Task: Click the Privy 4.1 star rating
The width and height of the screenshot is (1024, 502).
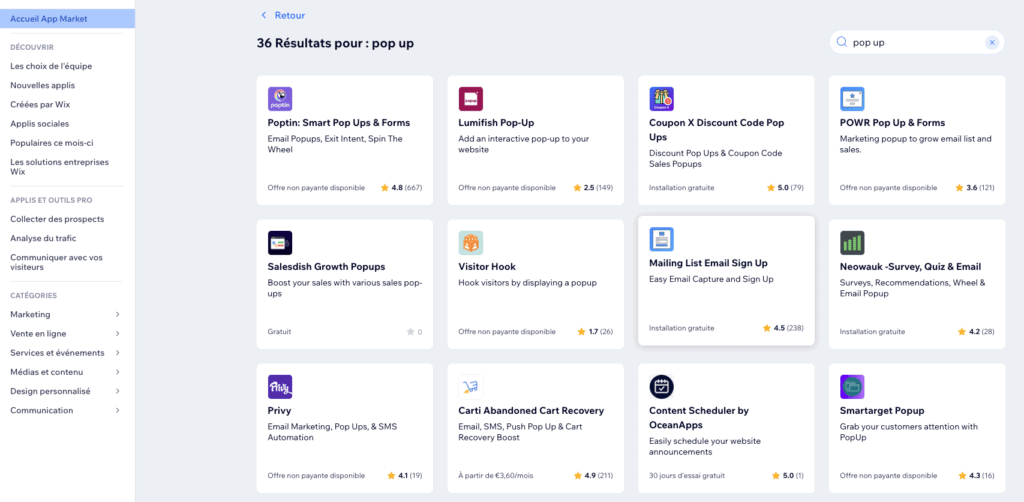Action: tap(405, 475)
